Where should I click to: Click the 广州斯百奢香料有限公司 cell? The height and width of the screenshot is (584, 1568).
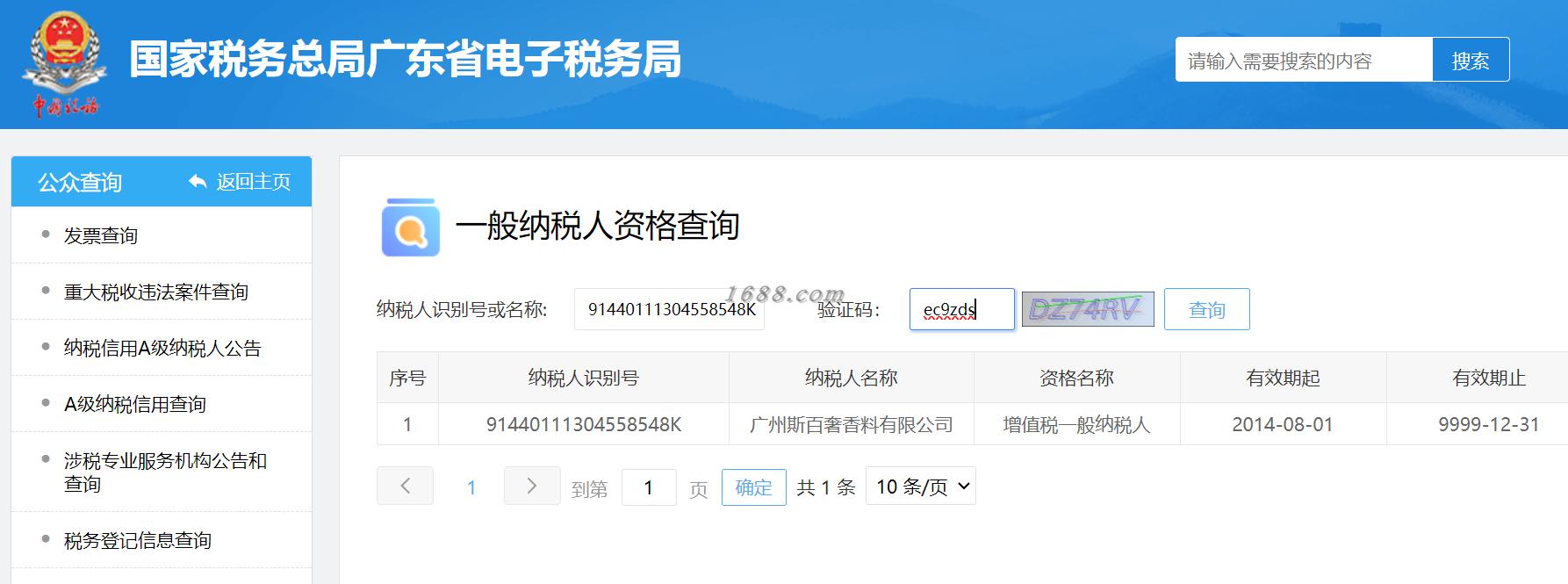click(852, 424)
